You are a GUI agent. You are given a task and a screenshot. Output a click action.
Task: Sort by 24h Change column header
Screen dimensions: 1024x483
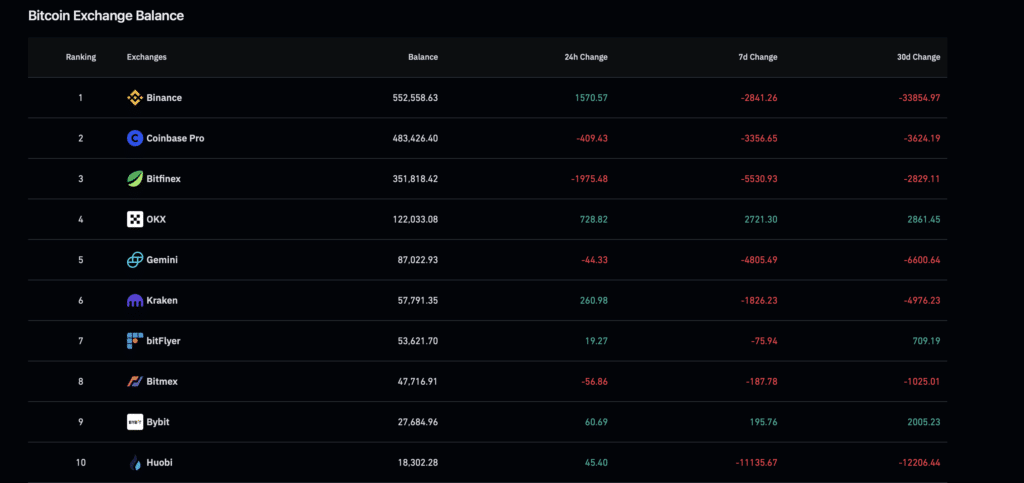click(585, 57)
